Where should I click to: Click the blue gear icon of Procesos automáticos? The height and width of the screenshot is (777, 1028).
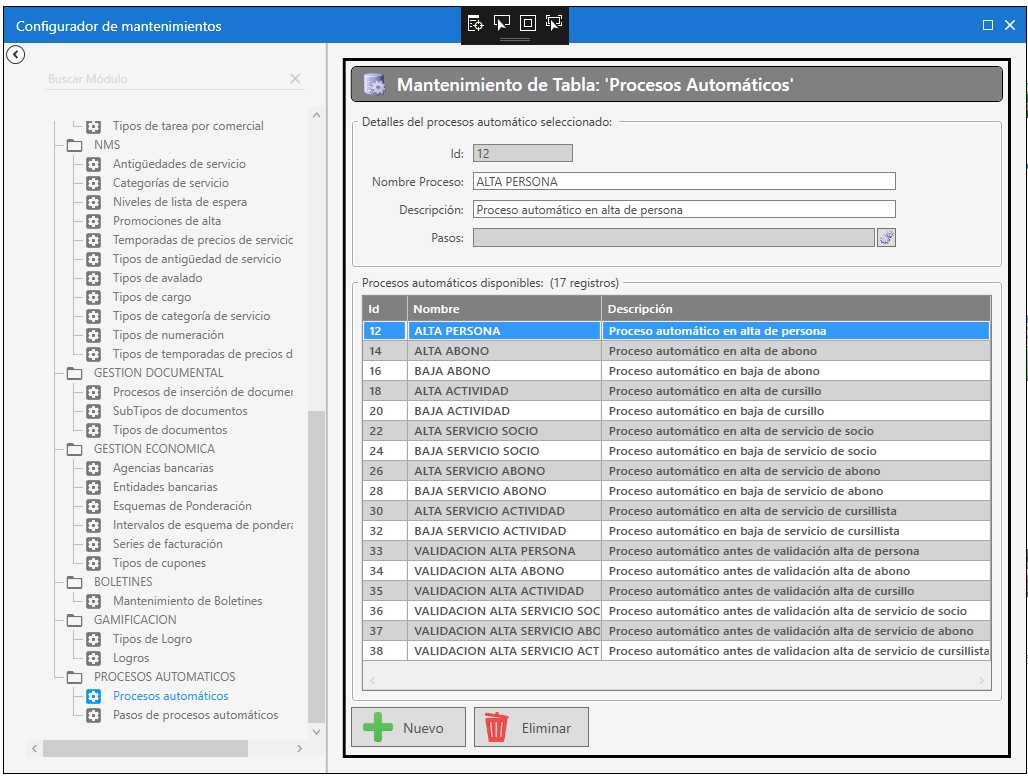[x=94, y=696]
